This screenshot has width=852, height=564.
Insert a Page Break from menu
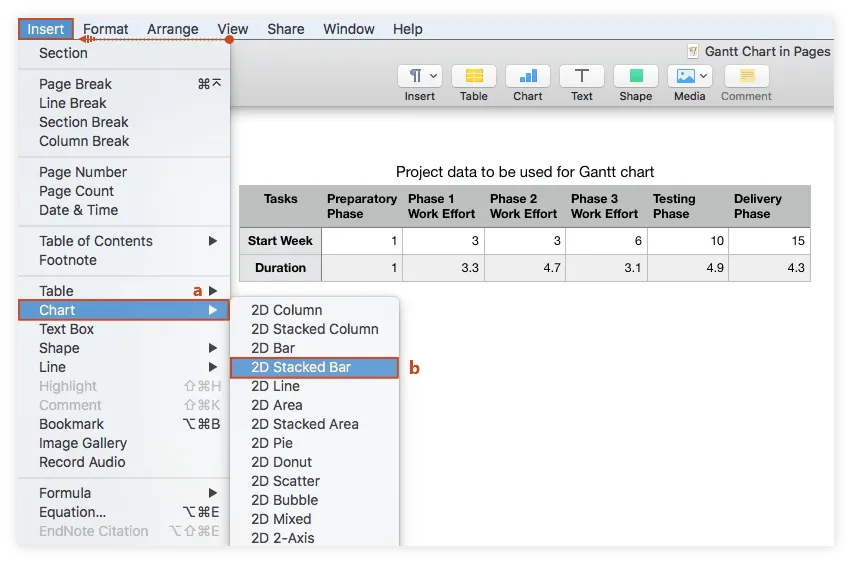[75, 84]
